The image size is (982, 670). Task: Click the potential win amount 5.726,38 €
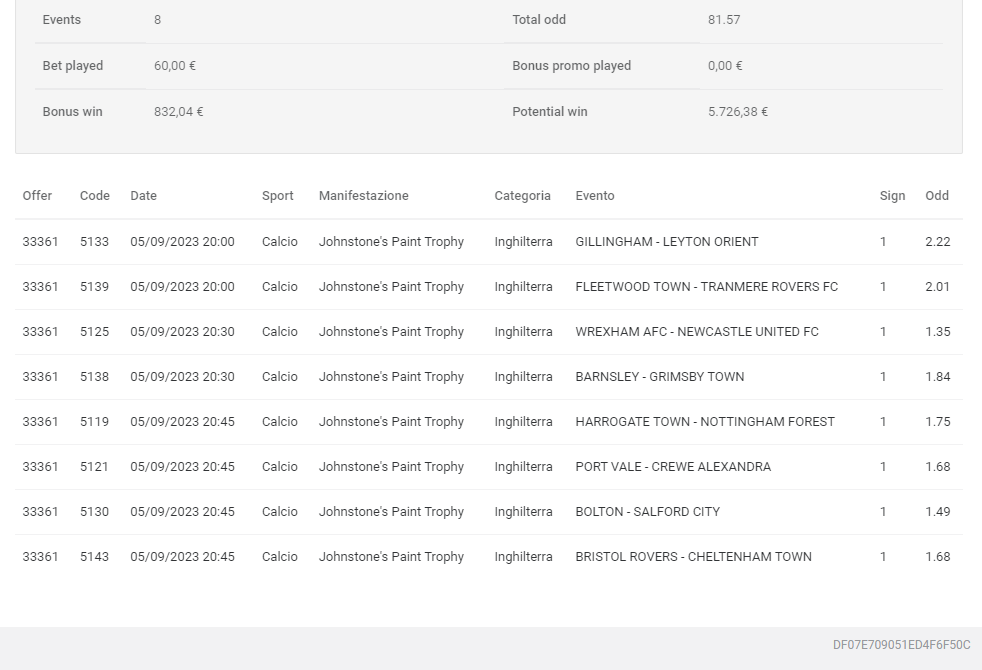tap(737, 112)
